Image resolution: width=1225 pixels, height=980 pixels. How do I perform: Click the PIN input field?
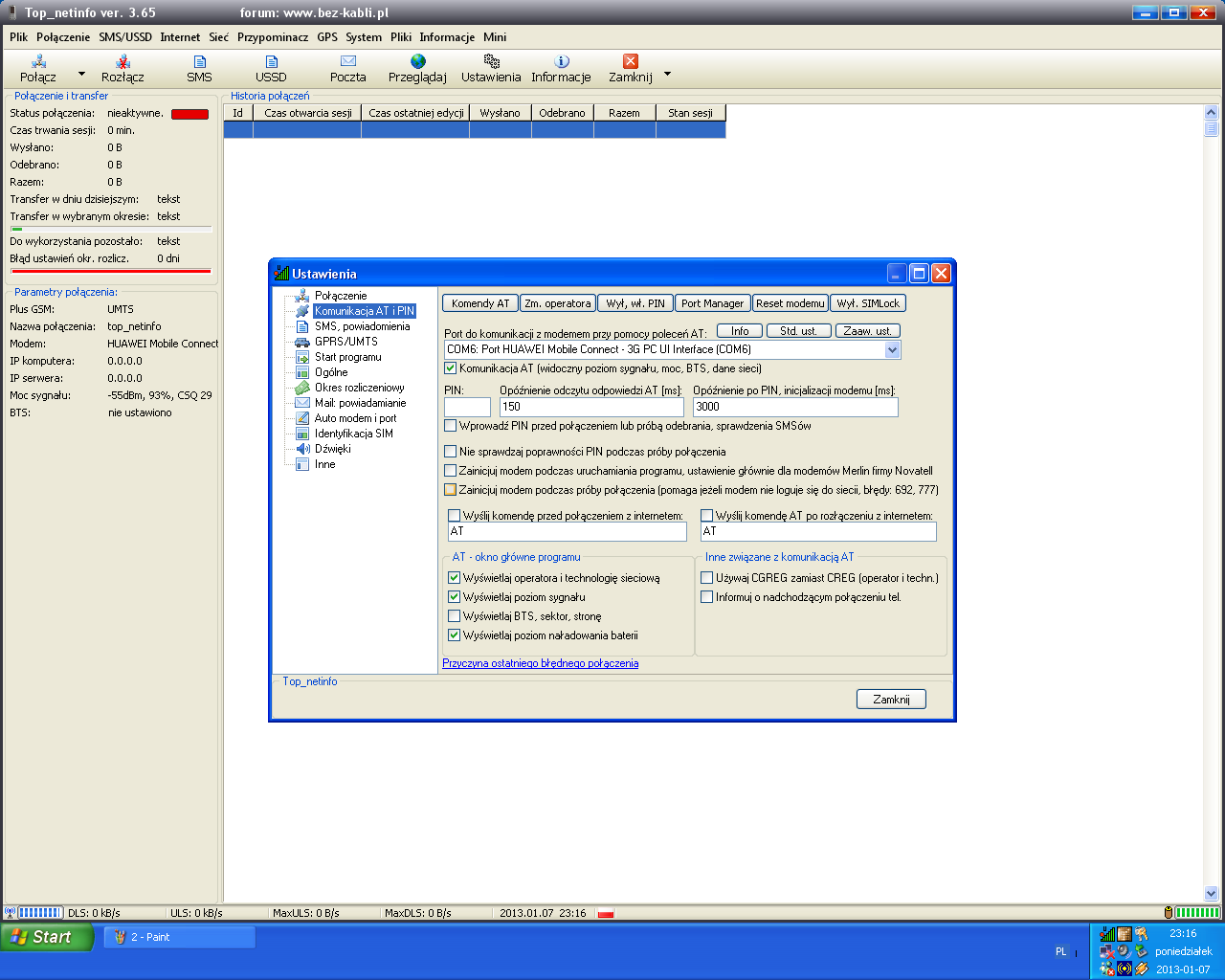[x=467, y=407]
